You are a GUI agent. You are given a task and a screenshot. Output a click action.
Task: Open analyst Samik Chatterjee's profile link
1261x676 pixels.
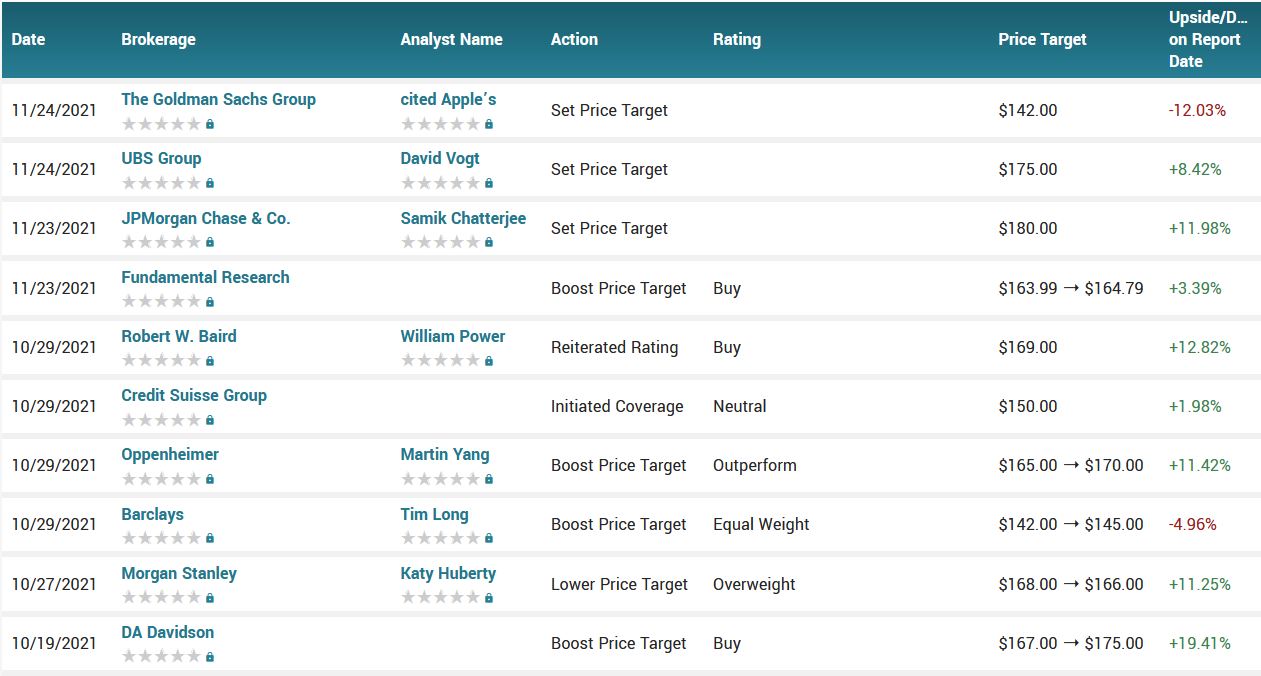point(463,218)
